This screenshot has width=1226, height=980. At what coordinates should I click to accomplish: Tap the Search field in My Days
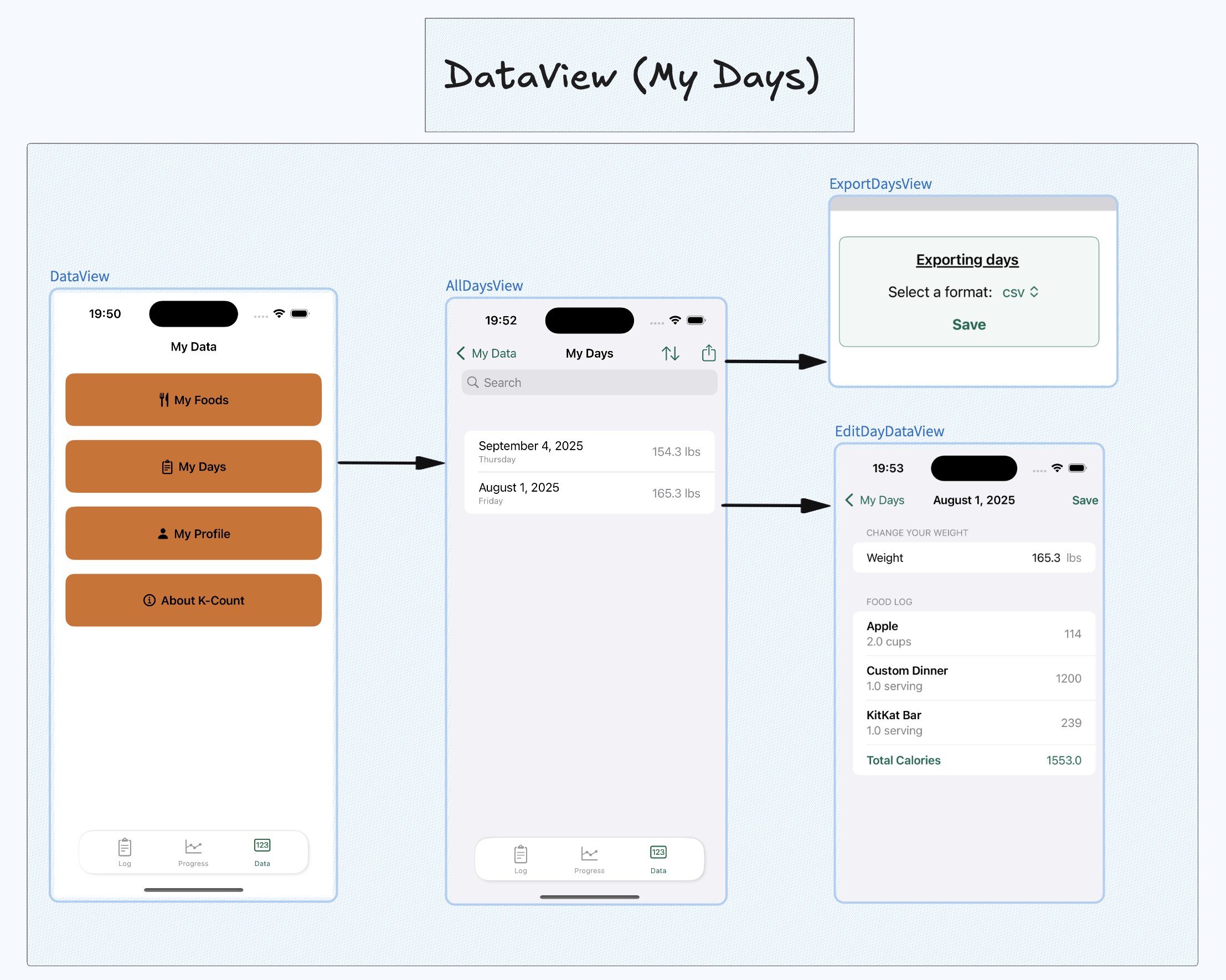[x=589, y=382]
